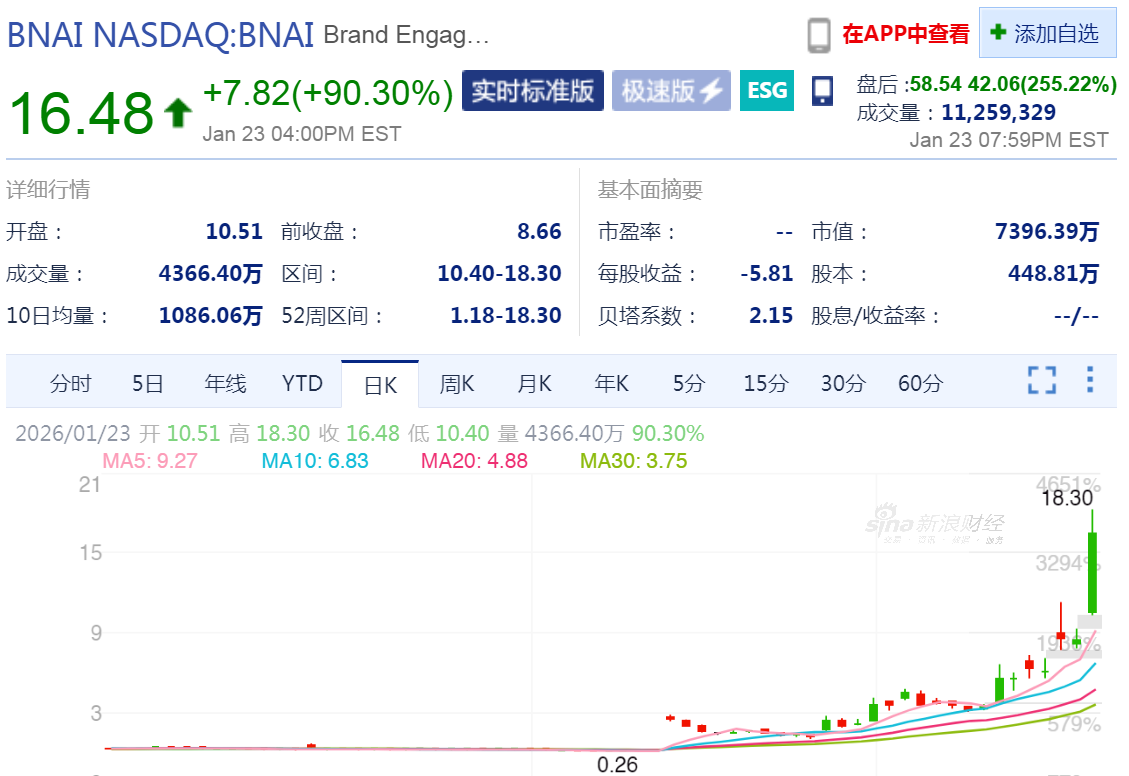Click the Jan 23 04:00PM EST timestamp

[302, 134]
